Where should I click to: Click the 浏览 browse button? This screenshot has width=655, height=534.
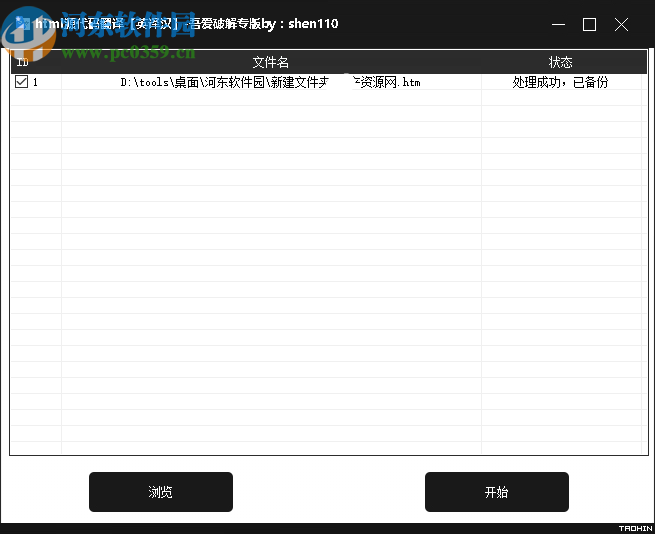(x=161, y=492)
